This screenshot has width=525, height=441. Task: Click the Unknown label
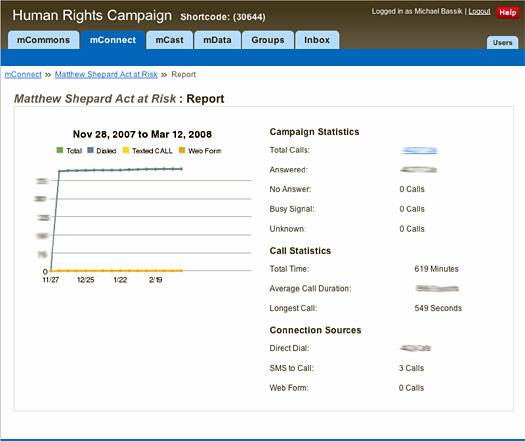pos(288,229)
